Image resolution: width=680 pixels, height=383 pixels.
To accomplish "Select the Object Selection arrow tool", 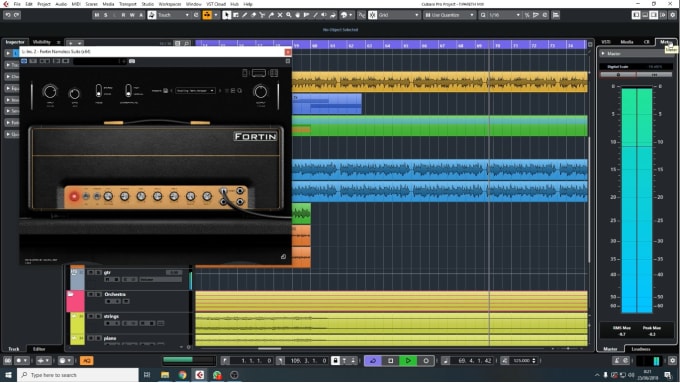I will (x=227, y=15).
